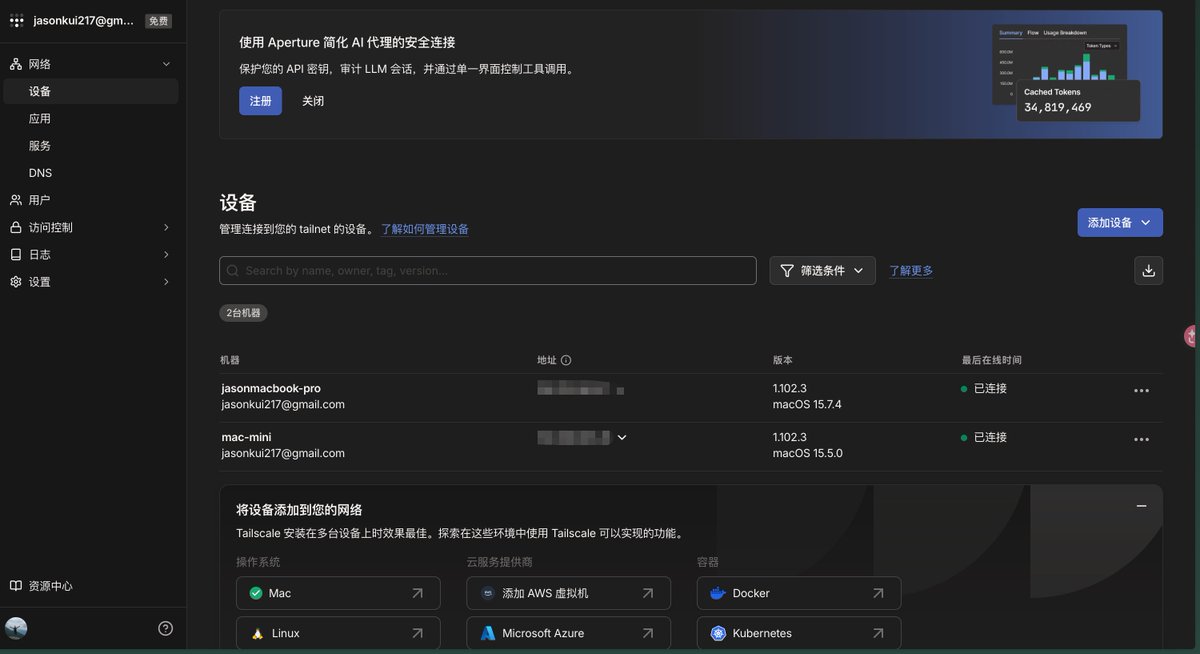The image size is (1200, 654).
Task: Open jasonmacbook-pro device name
Action: coord(271,388)
